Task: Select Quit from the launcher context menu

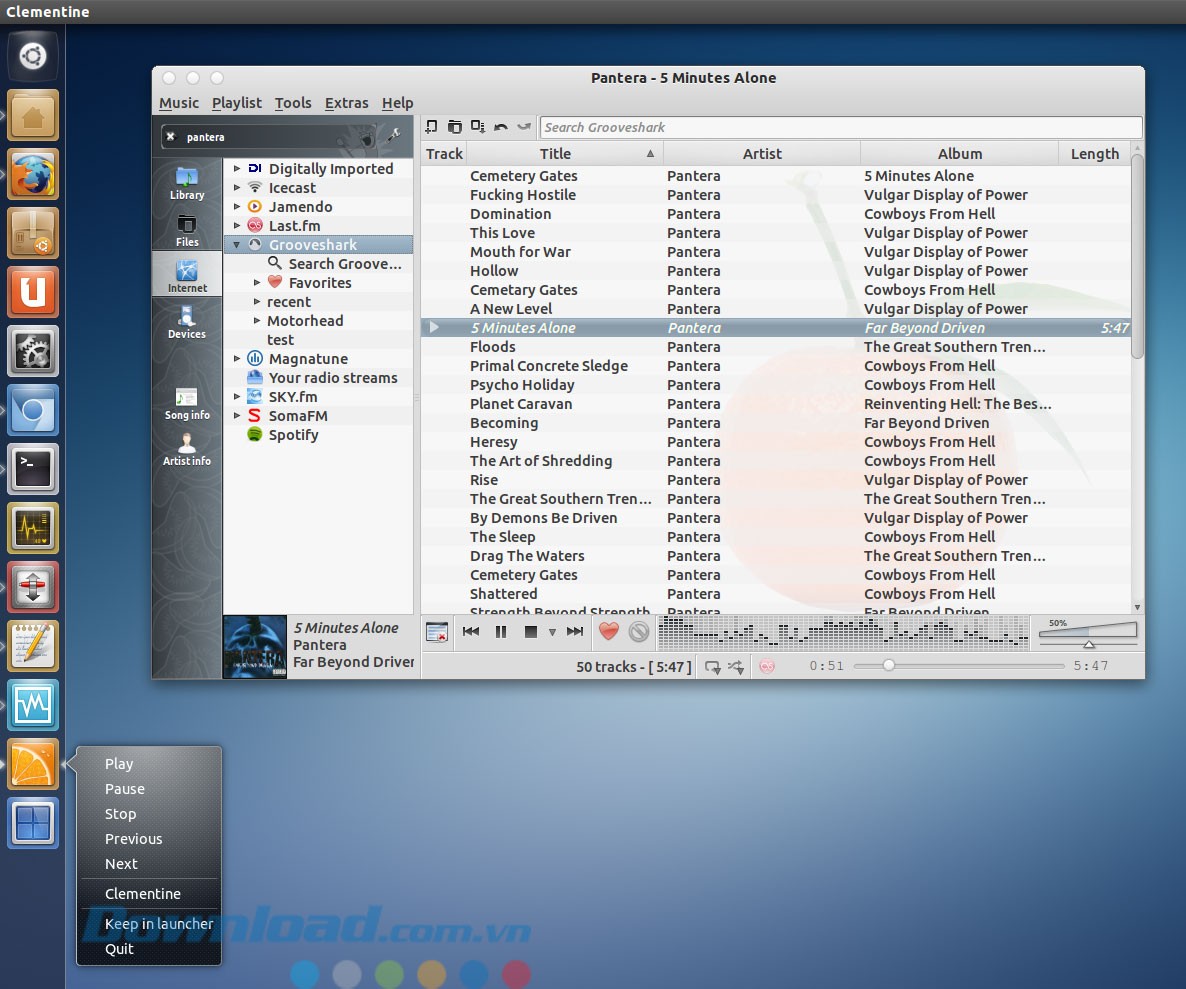Action: (119, 948)
